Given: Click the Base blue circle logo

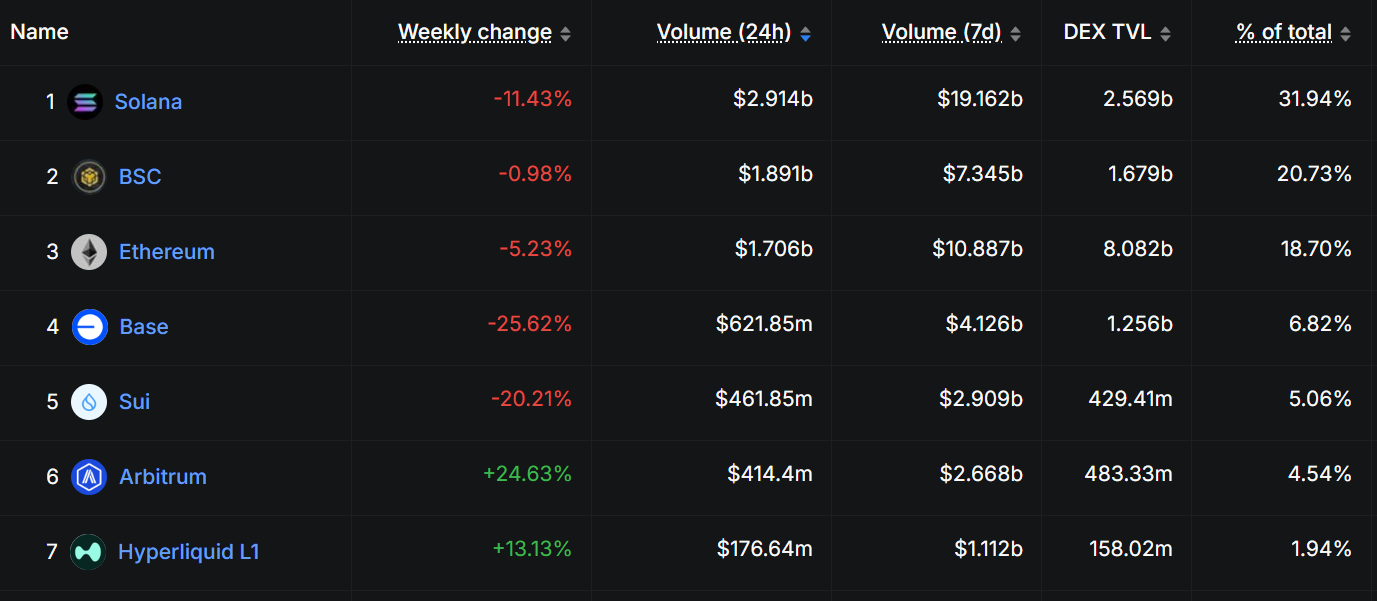Looking at the screenshot, I should point(89,327).
